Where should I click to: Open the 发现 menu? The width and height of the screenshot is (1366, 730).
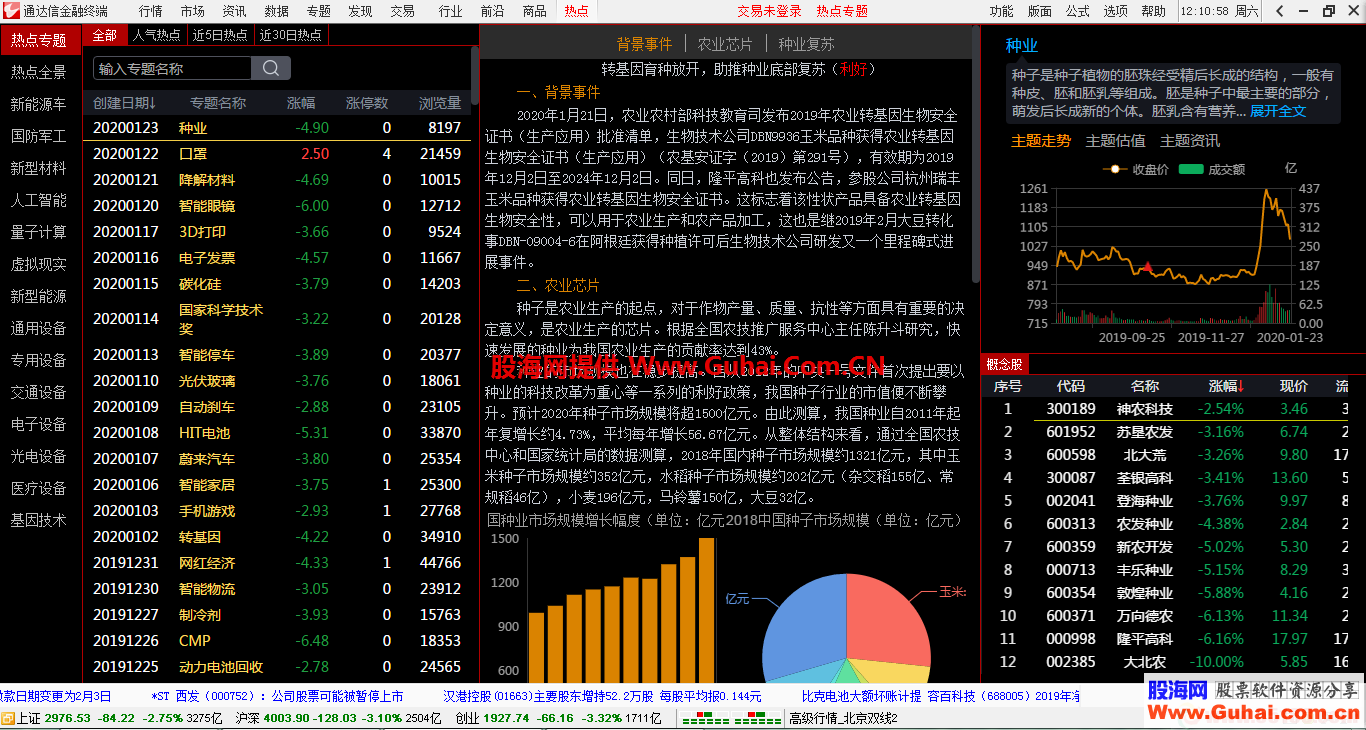(361, 11)
